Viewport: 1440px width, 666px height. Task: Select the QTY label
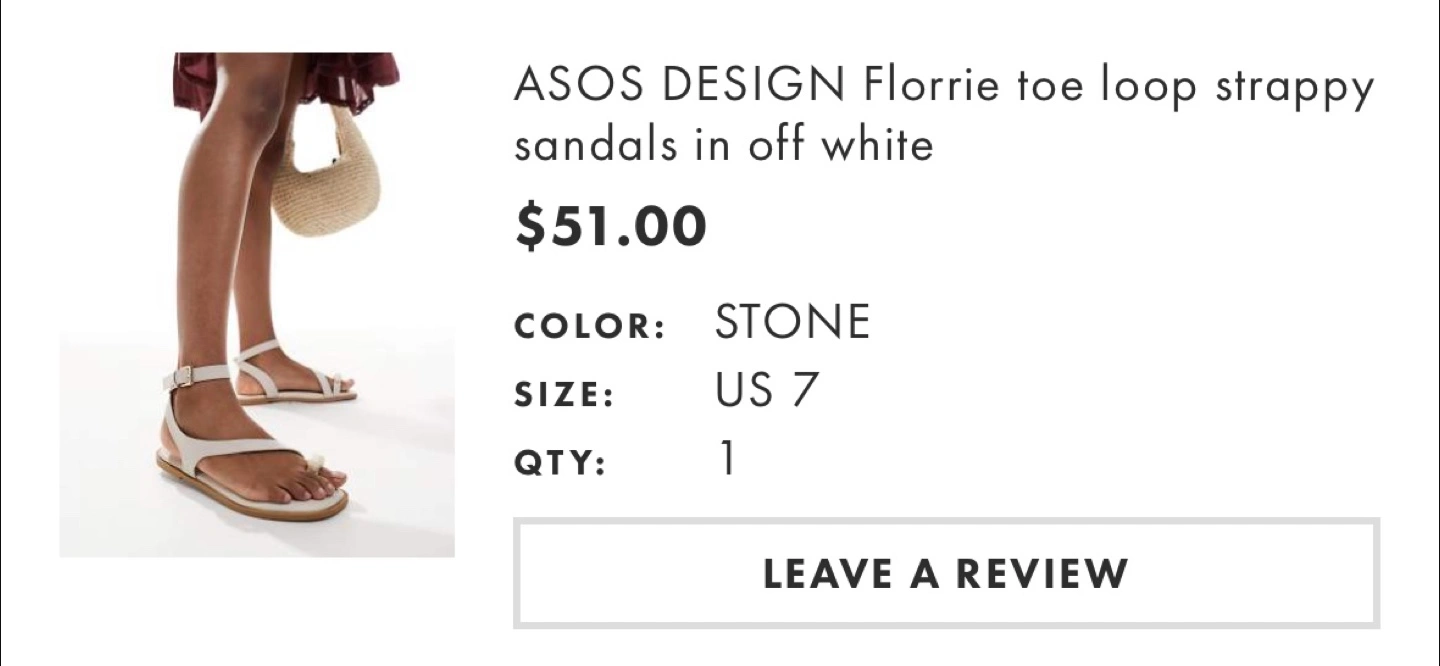pos(560,464)
